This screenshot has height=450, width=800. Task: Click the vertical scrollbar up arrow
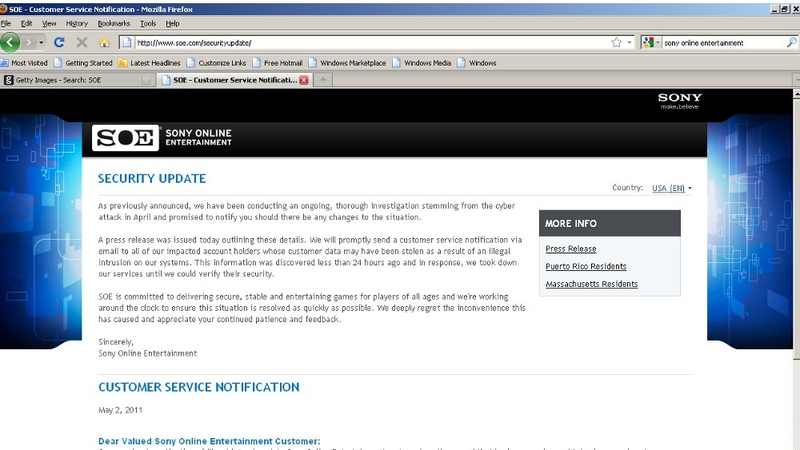click(x=796, y=94)
